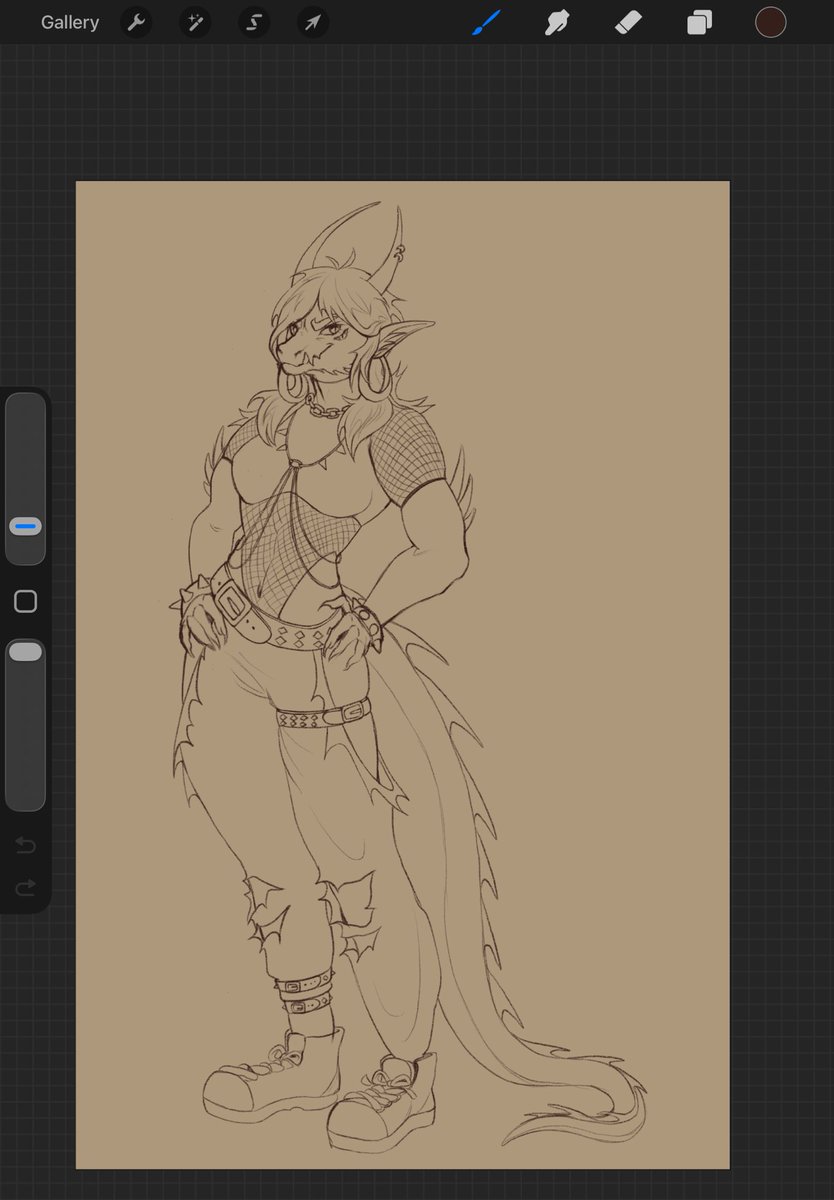Image resolution: width=834 pixels, height=1200 pixels.
Task: Activate the Transform arrow tool
Action: pyautogui.click(x=313, y=22)
